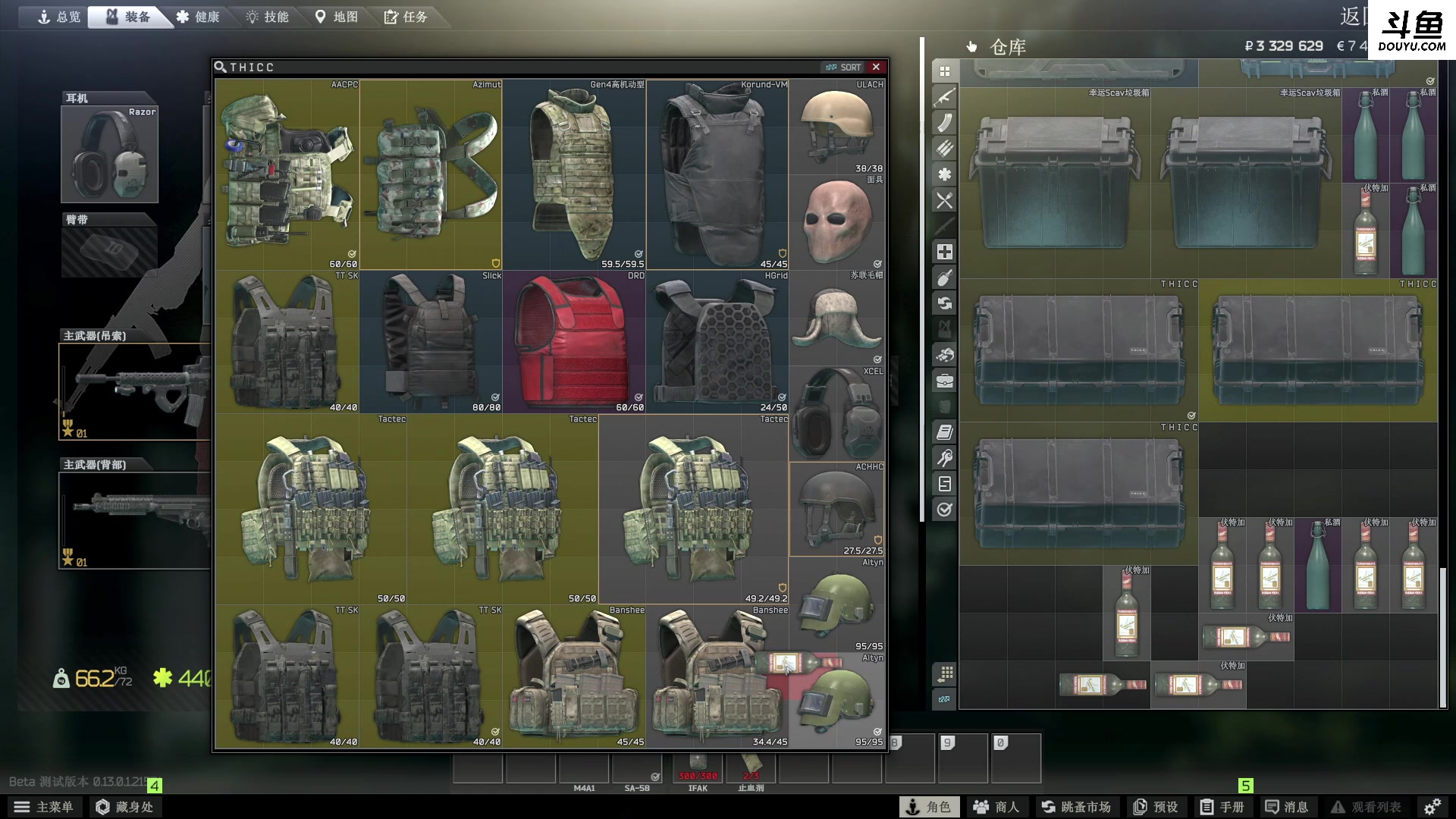The width and height of the screenshot is (1456, 819).
Task: Select the 苏联毛帽 ushanka hat
Action: (837, 318)
